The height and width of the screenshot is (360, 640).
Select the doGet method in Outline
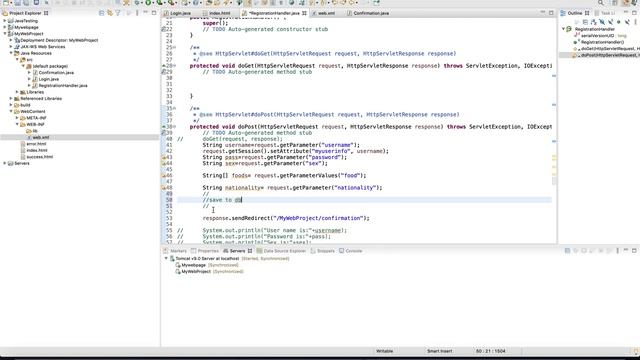pyautogui.click(x=610, y=49)
